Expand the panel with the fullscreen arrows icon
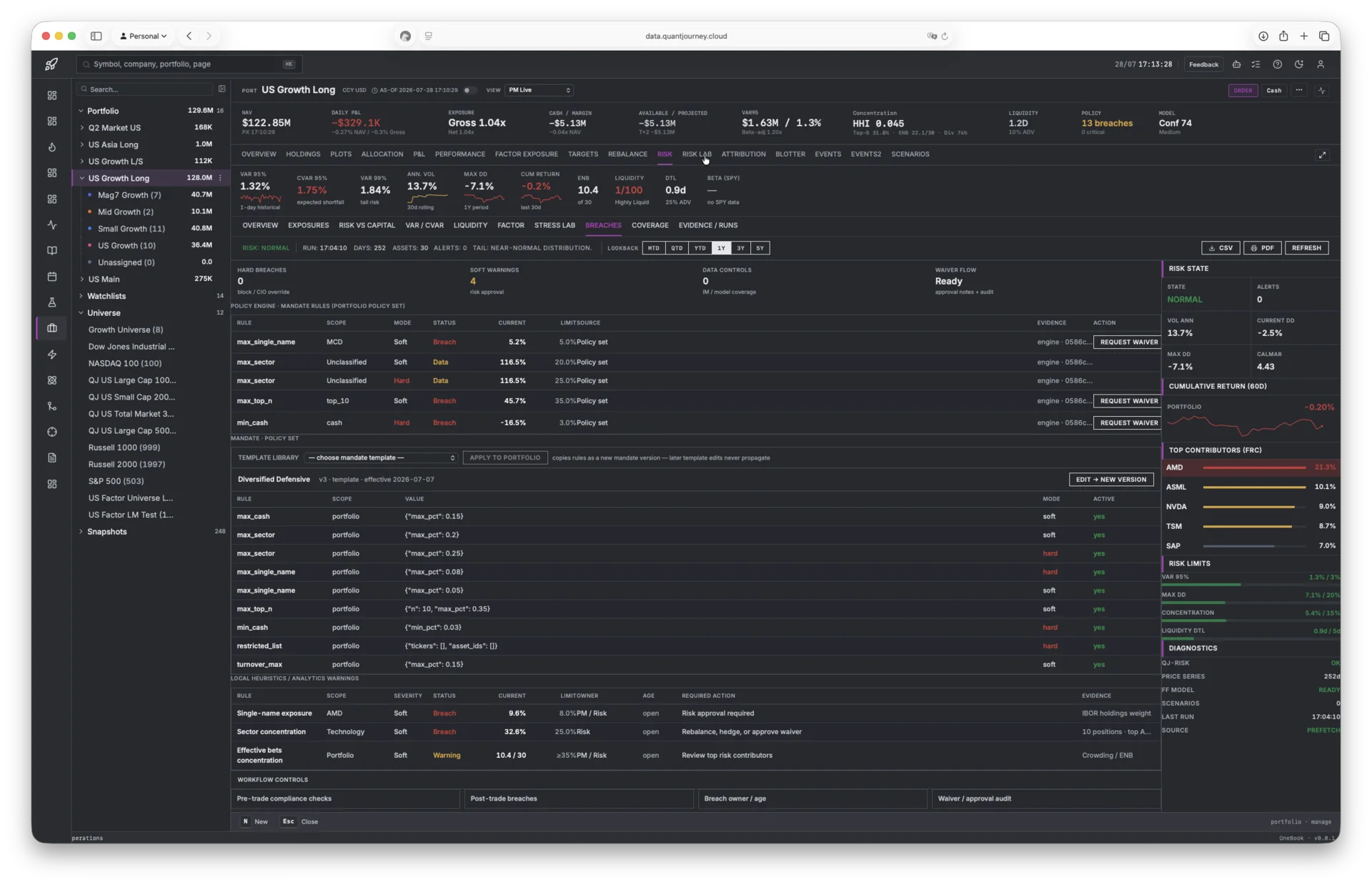Screen dimensions: 1372x885 click(1322, 155)
